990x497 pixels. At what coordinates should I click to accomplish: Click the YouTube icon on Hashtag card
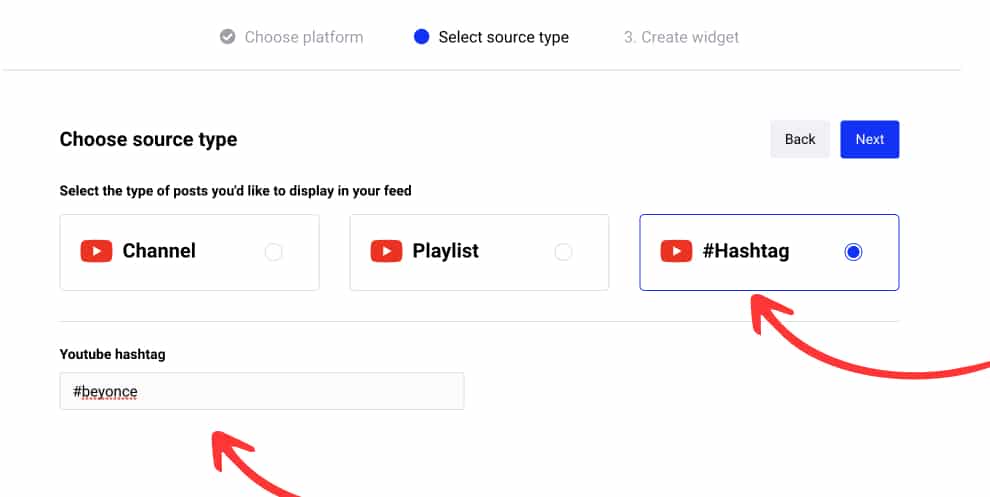(676, 251)
